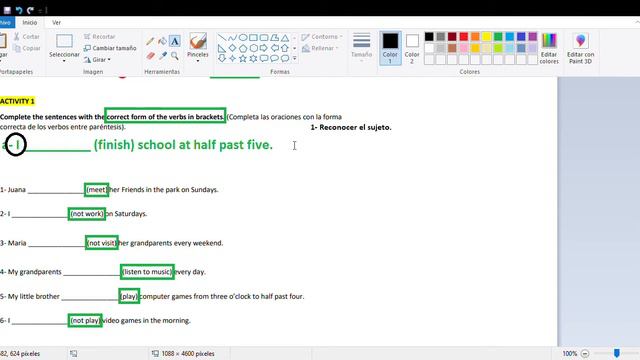Open Editar colores dialog
Viewport: 640px width, 360px height.
point(549,48)
